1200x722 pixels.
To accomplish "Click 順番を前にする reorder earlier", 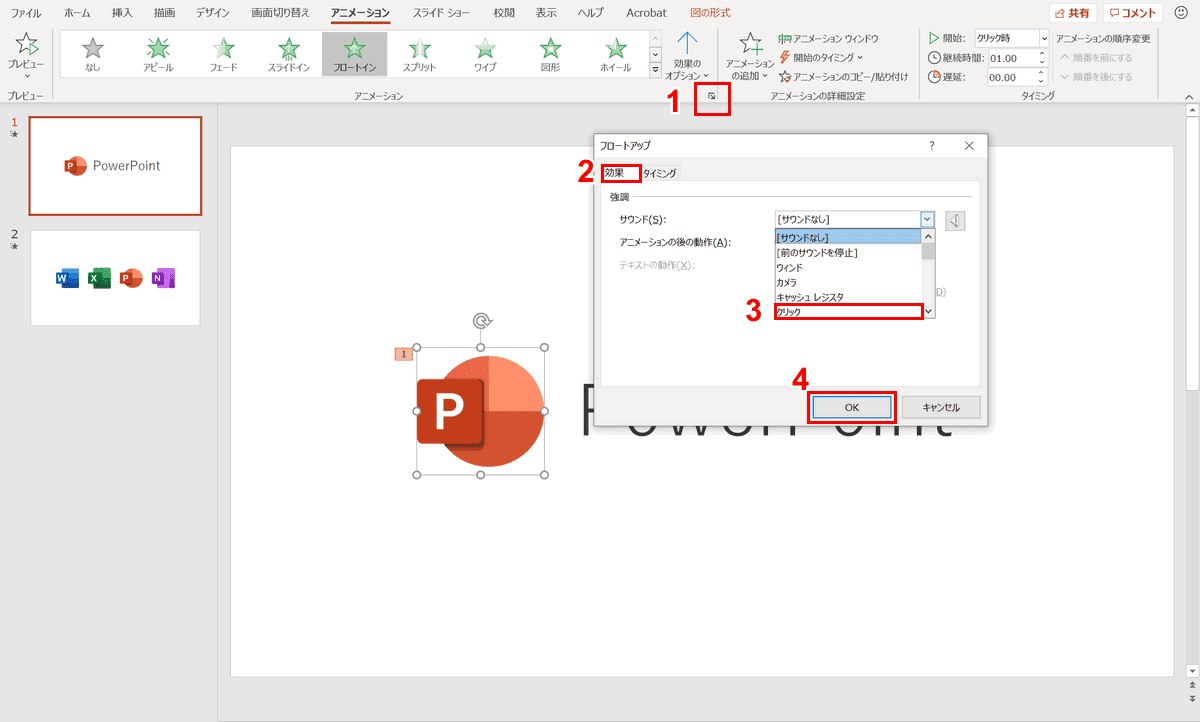I will (x=1096, y=57).
